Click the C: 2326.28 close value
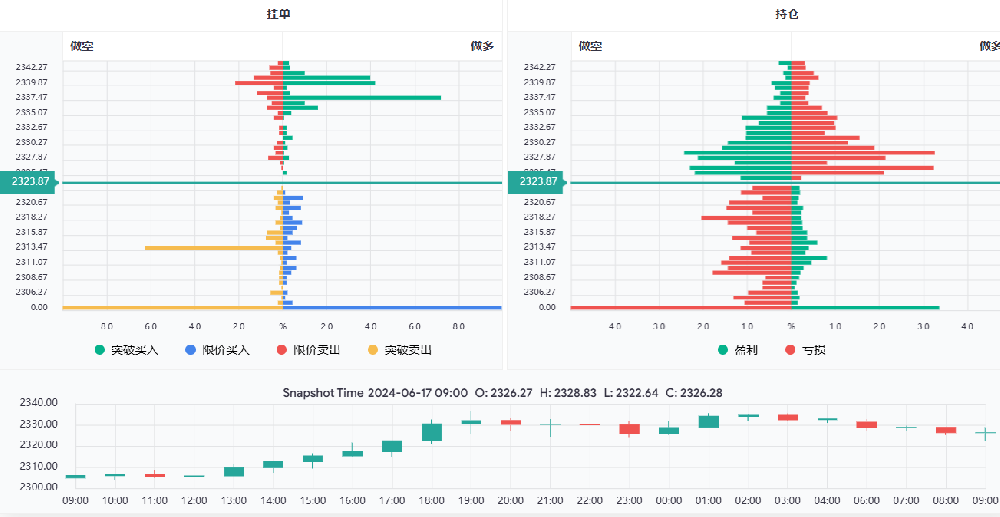1000x517 pixels. click(694, 393)
